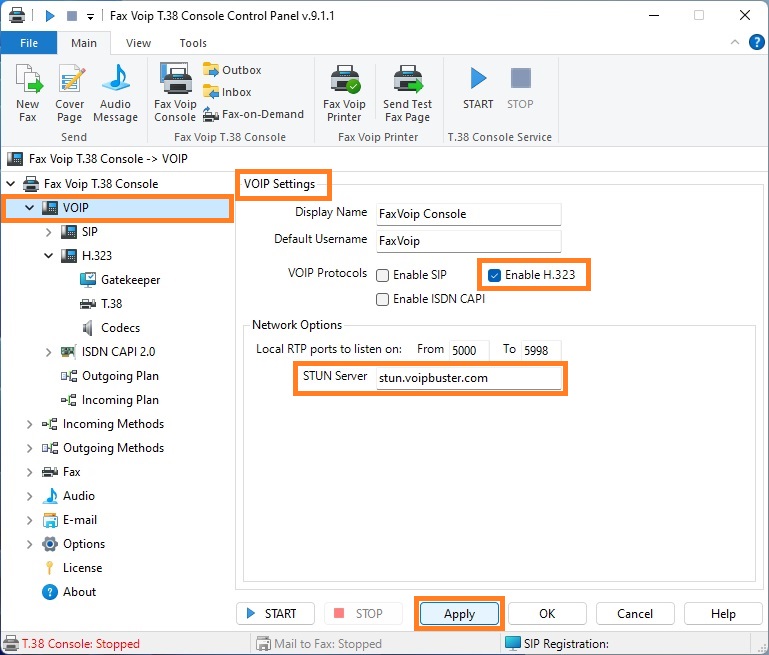Expand the Outgoing Methods branch

click(29, 448)
